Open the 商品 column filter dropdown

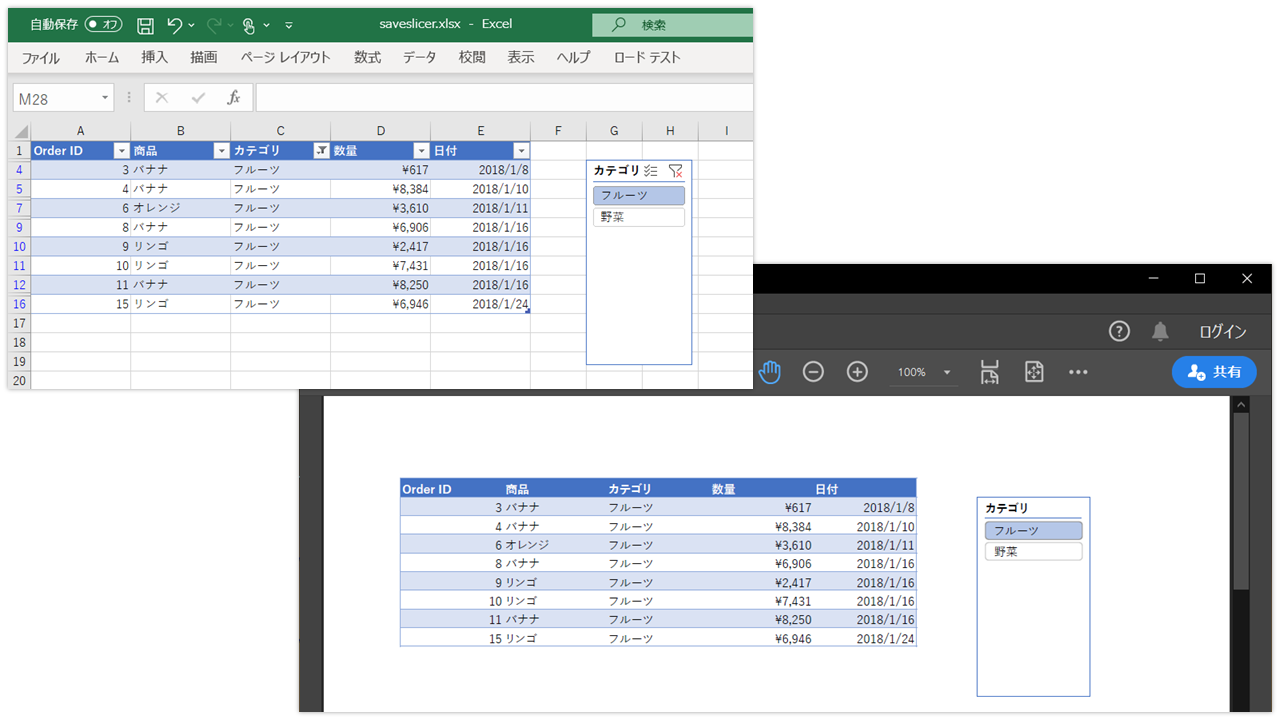pyautogui.click(x=222, y=151)
